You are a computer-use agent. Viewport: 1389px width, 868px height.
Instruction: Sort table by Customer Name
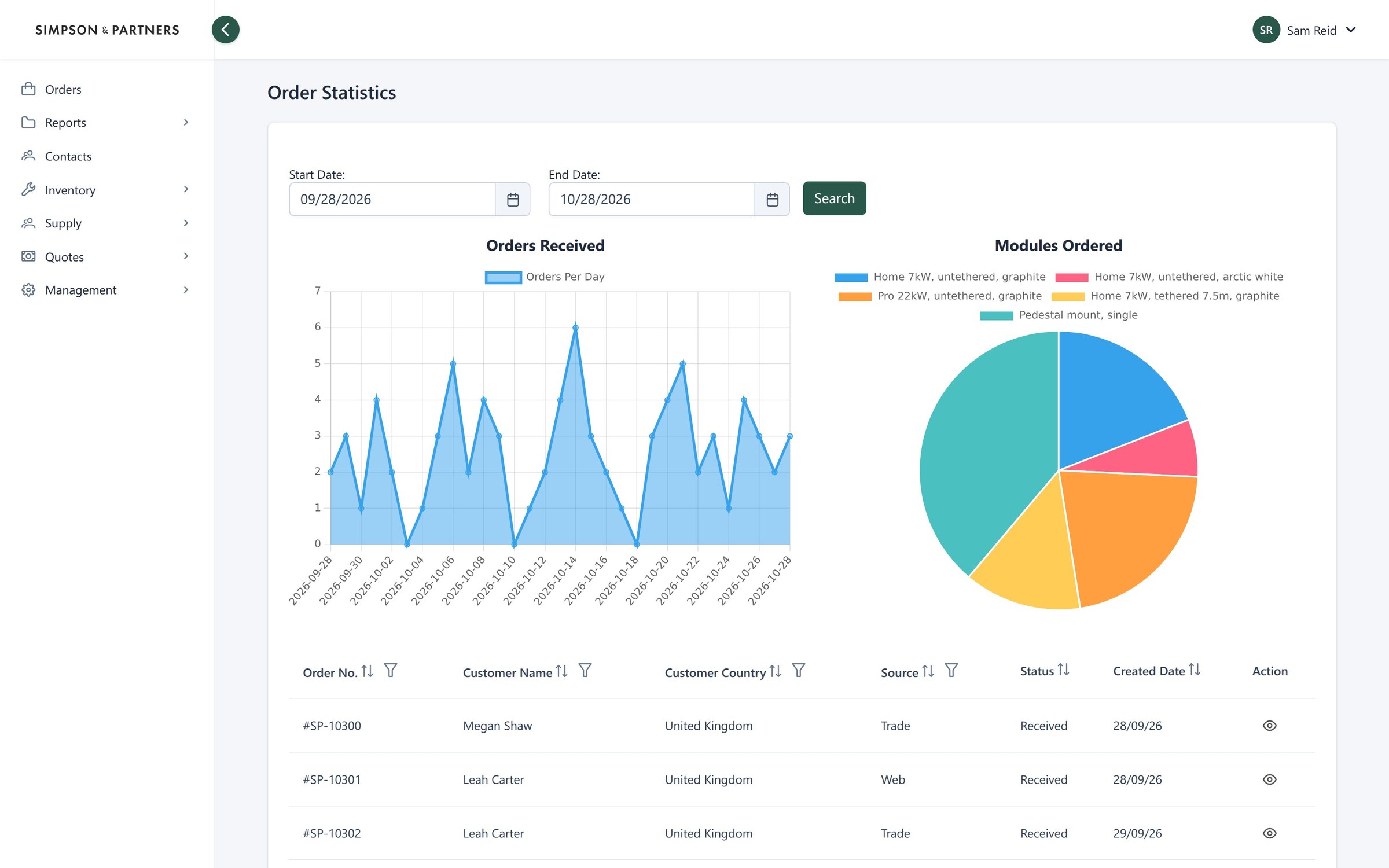pyautogui.click(x=561, y=671)
